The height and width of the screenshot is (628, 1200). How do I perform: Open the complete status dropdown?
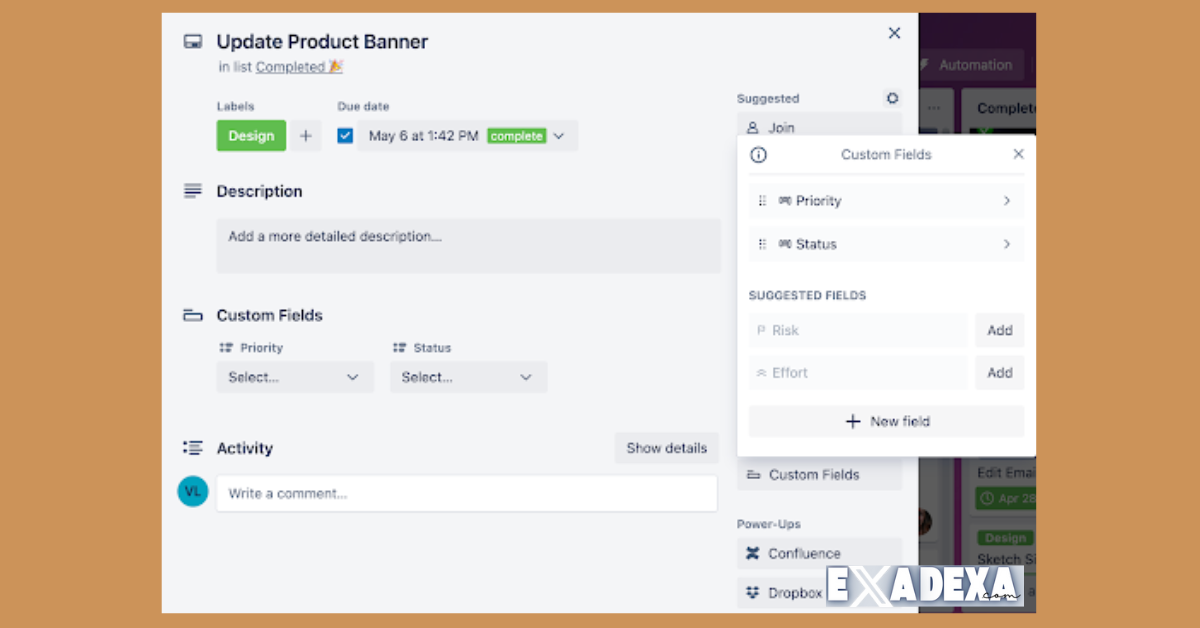tap(560, 135)
